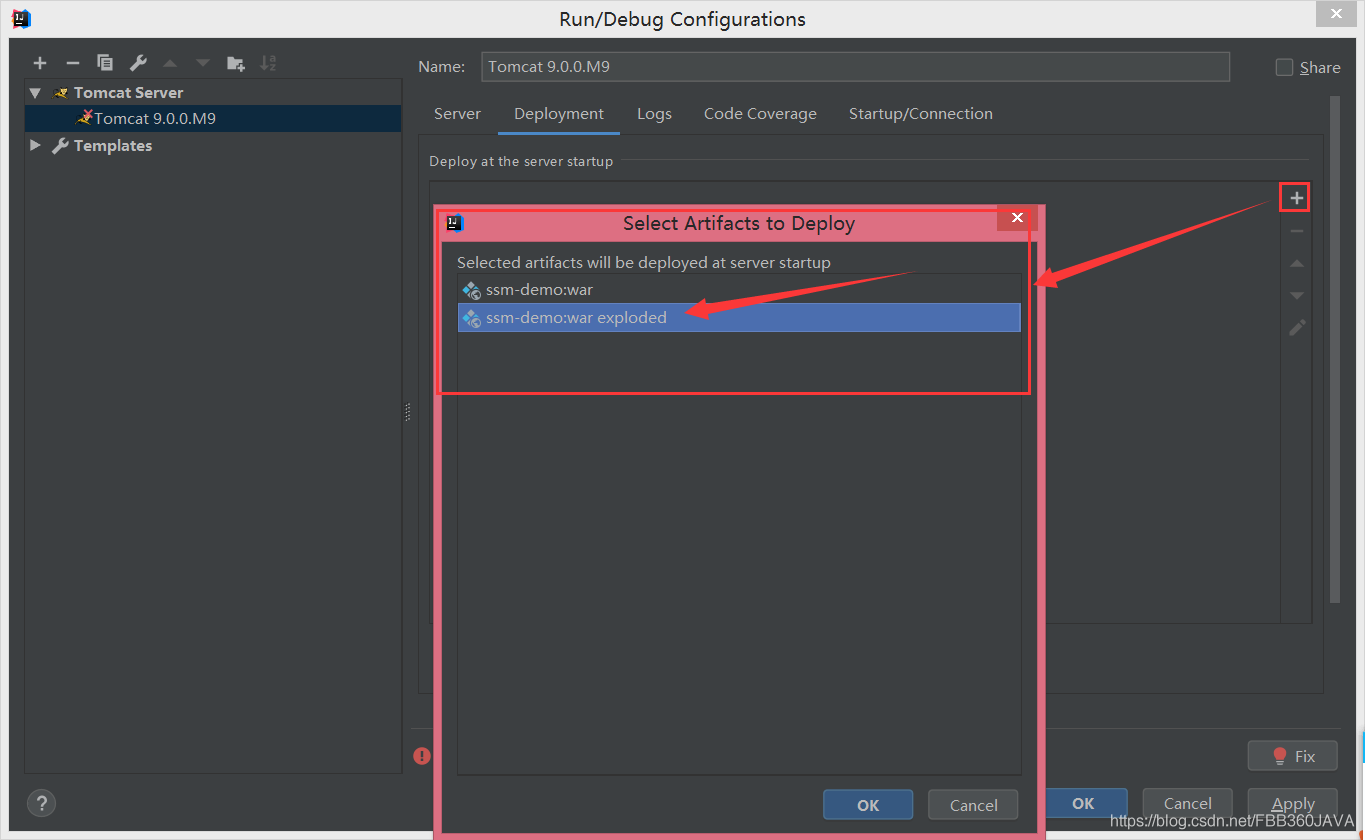Click the right-side vertical scrollbar

[x=1335, y=350]
